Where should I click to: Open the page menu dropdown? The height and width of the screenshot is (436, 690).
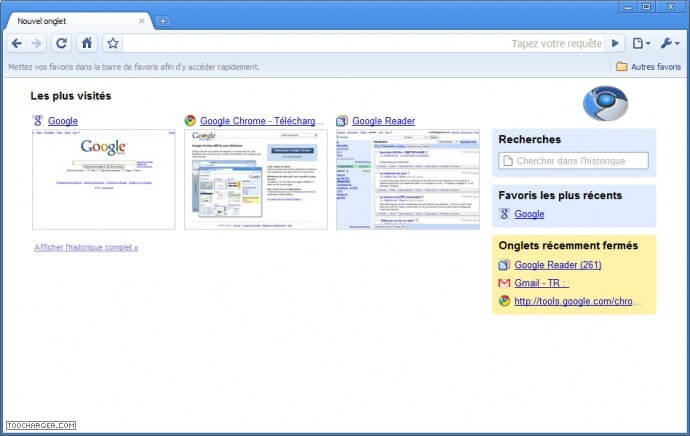pos(641,43)
